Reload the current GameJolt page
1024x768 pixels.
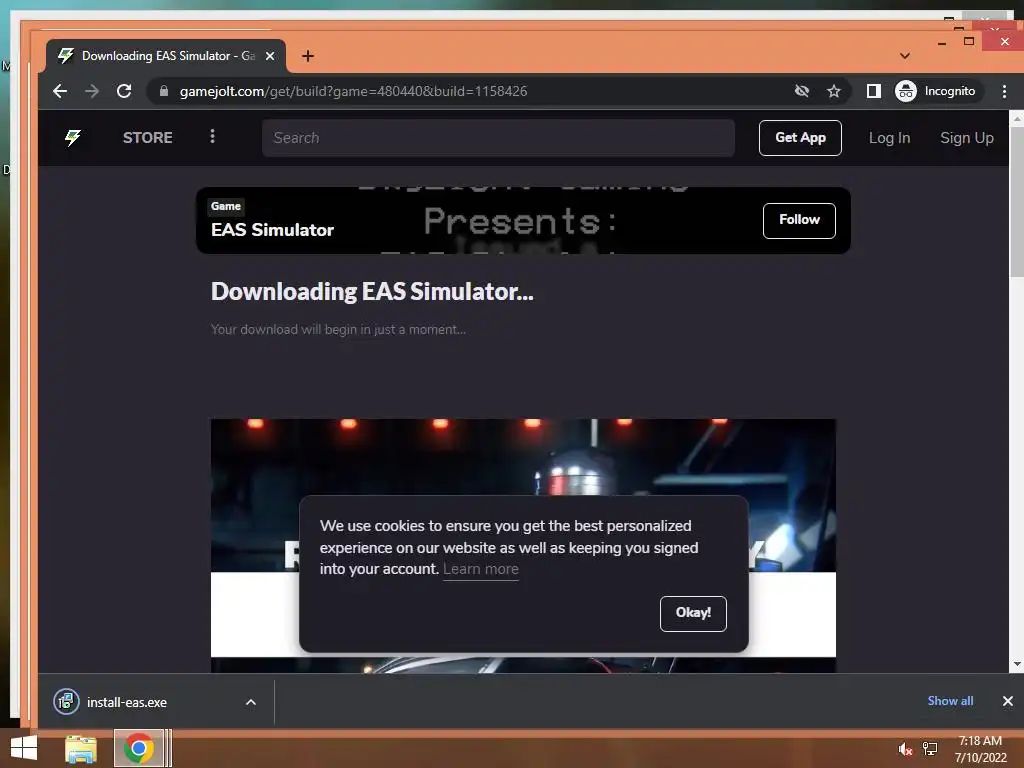[x=124, y=91]
